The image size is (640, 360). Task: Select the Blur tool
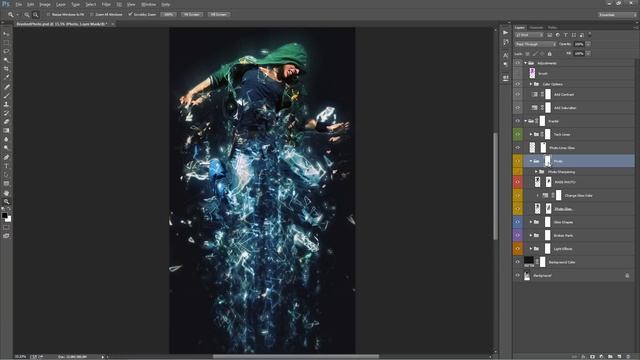pyautogui.click(x=6, y=139)
